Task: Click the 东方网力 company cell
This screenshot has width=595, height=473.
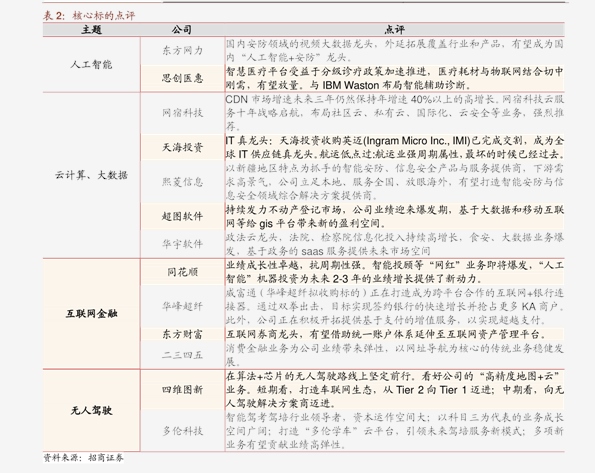Action: pyautogui.click(x=183, y=51)
